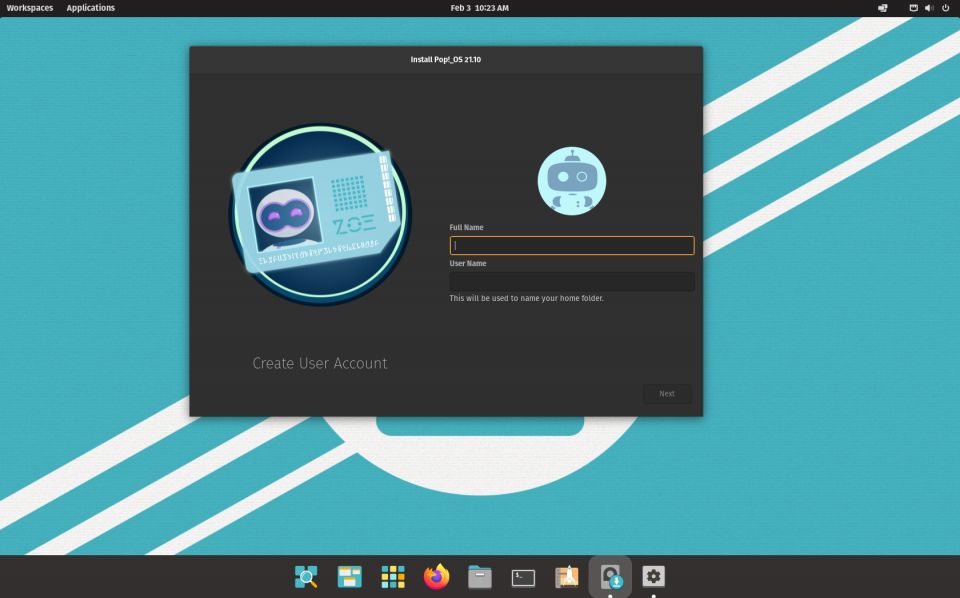Viewport: 960px width, 598px height.
Task: Open the workspaces overview icon in dock
Action: (x=350, y=577)
